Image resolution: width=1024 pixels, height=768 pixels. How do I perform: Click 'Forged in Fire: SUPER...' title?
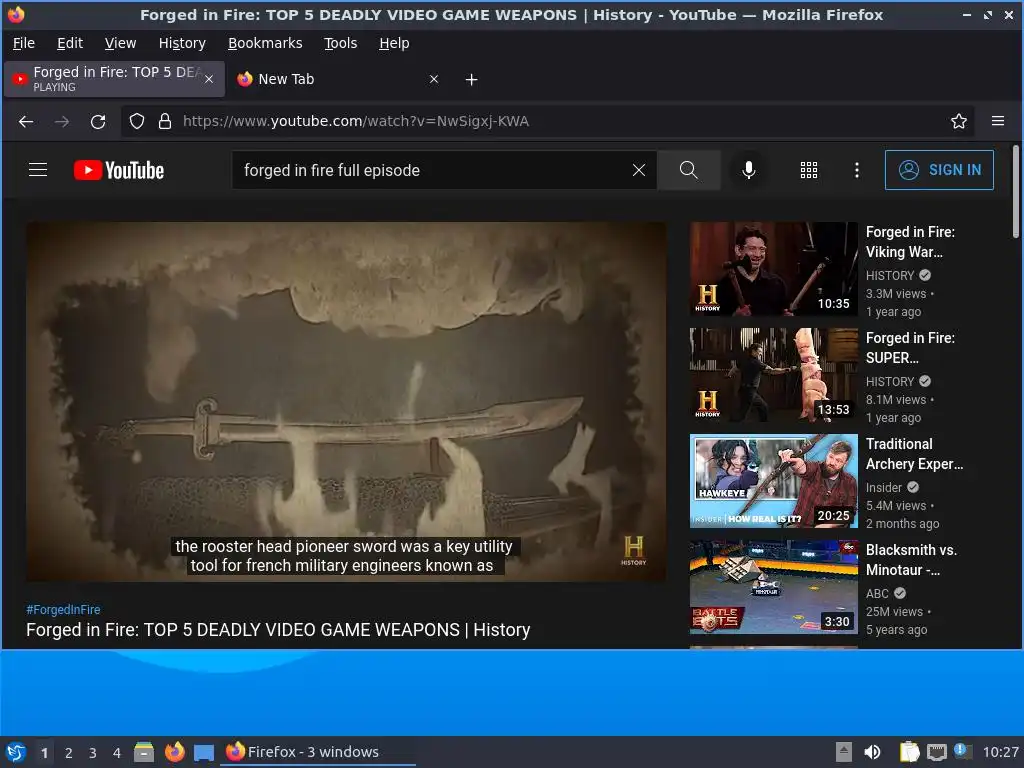[x=910, y=347]
